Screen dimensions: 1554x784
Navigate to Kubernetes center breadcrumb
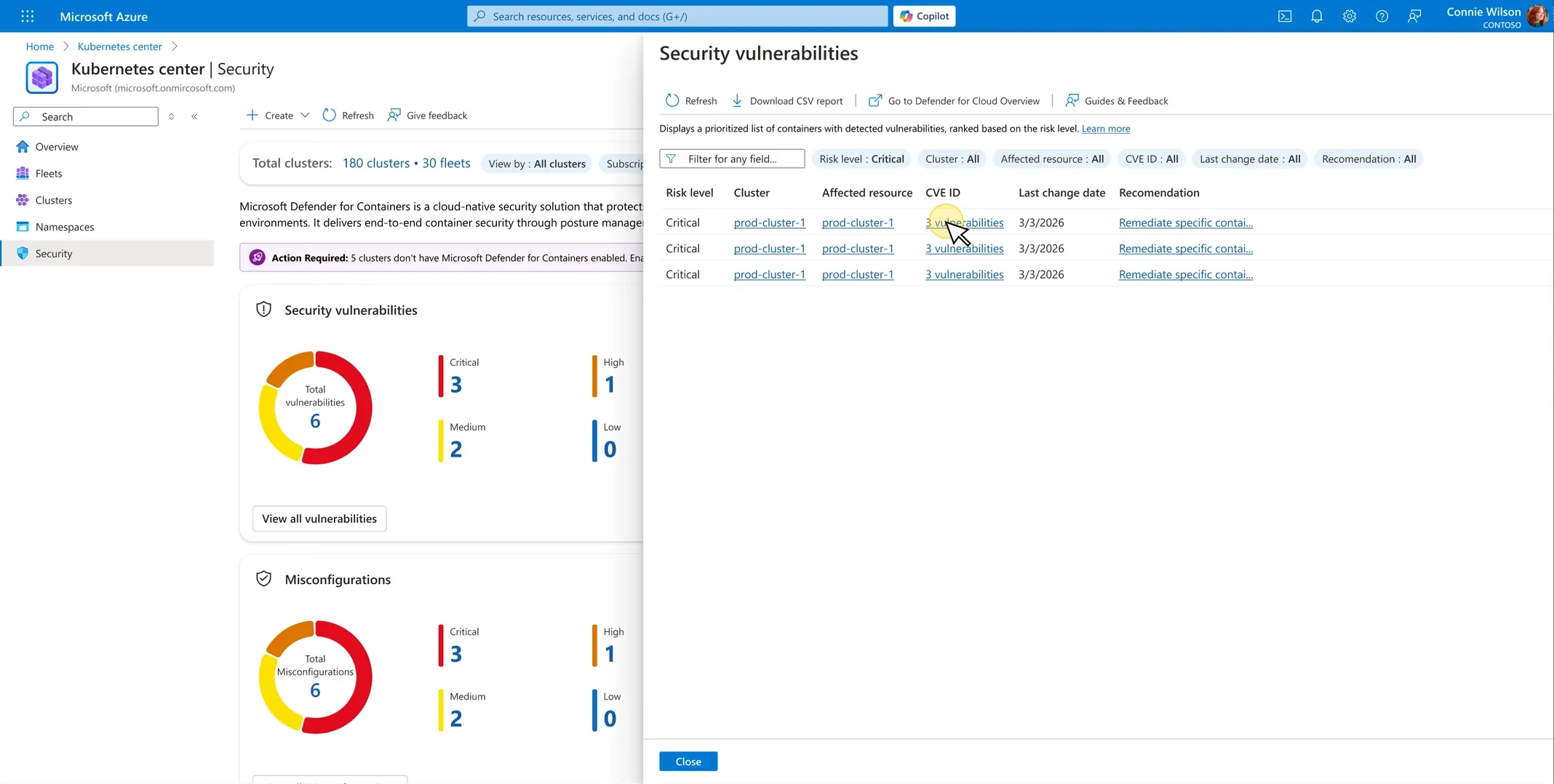pos(119,46)
